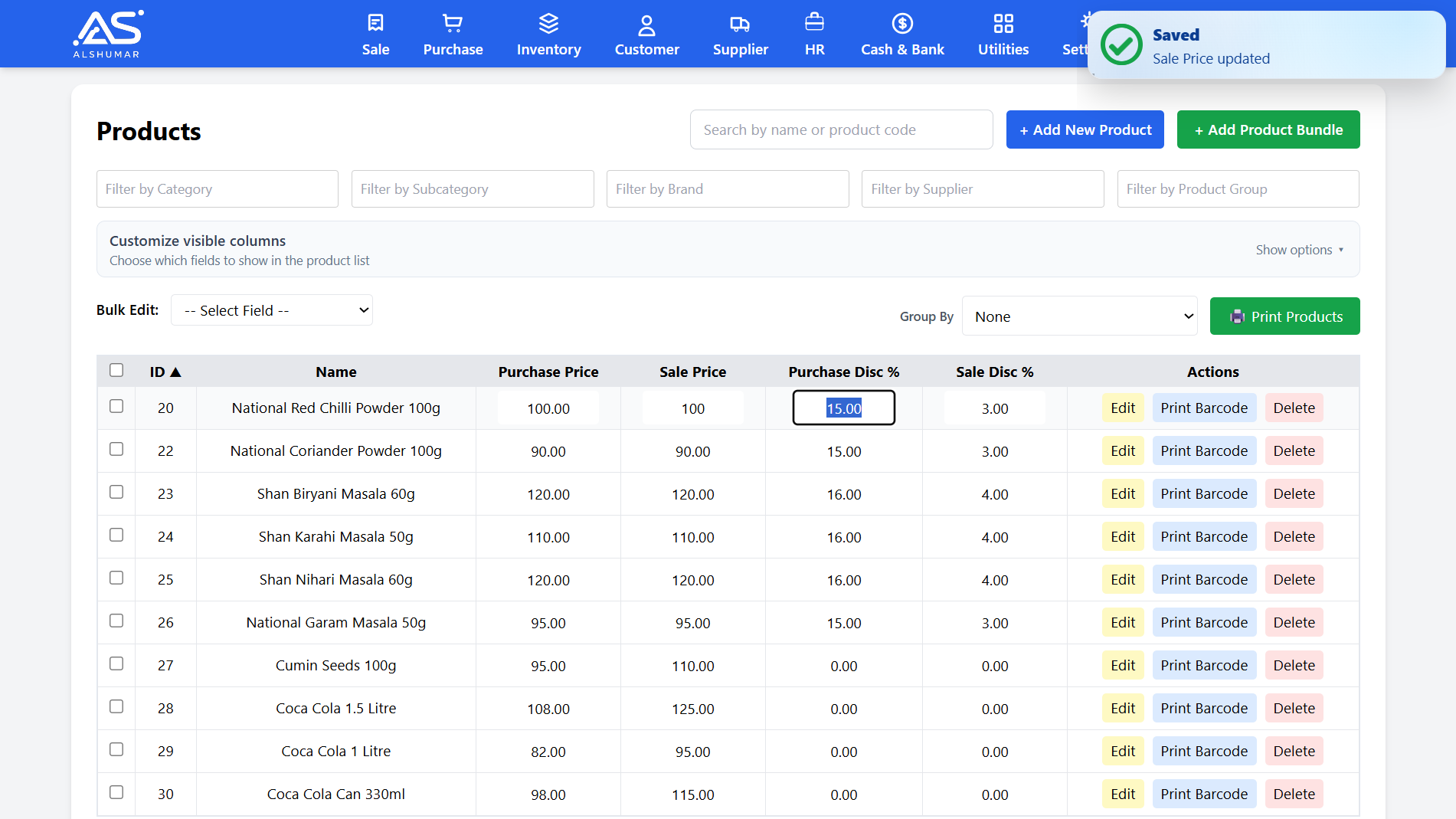
Task: Open the Group By dropdown
Action: click(1079, 316)
